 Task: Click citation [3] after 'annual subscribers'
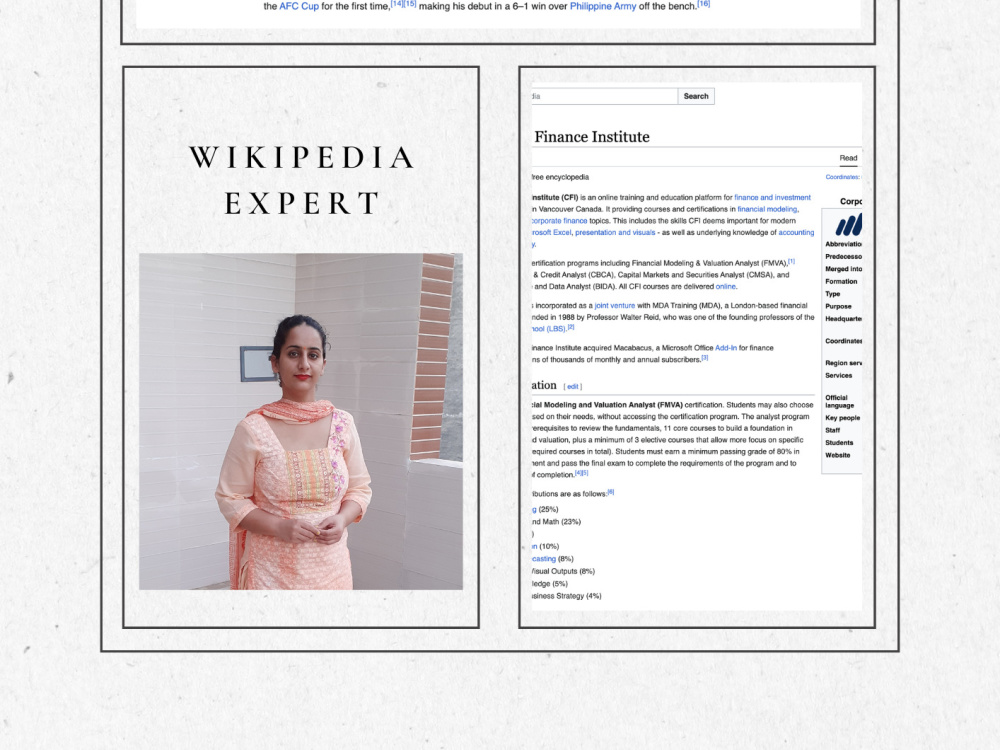tap(705, 358)
